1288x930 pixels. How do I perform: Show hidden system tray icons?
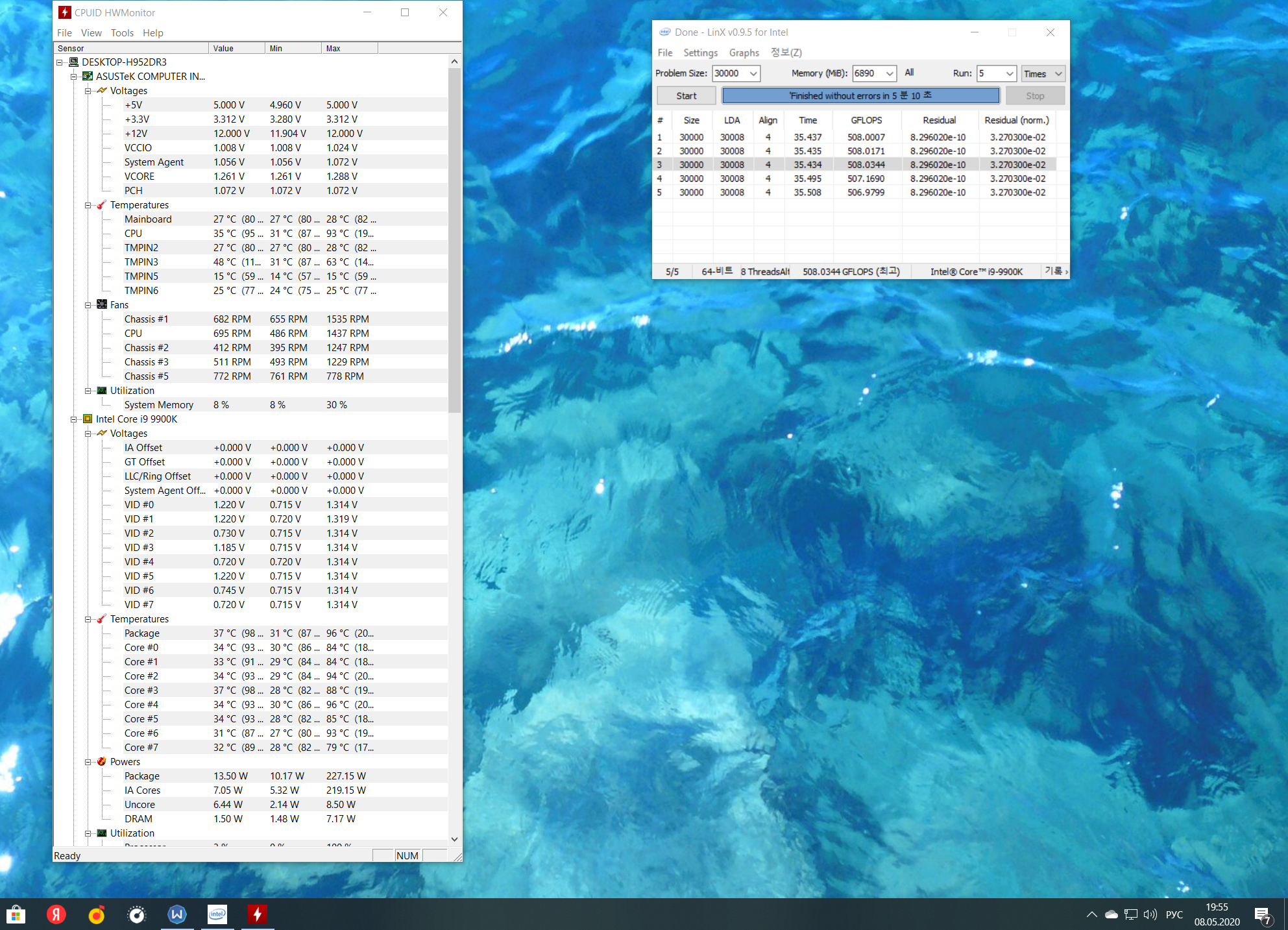(1091, 914)
